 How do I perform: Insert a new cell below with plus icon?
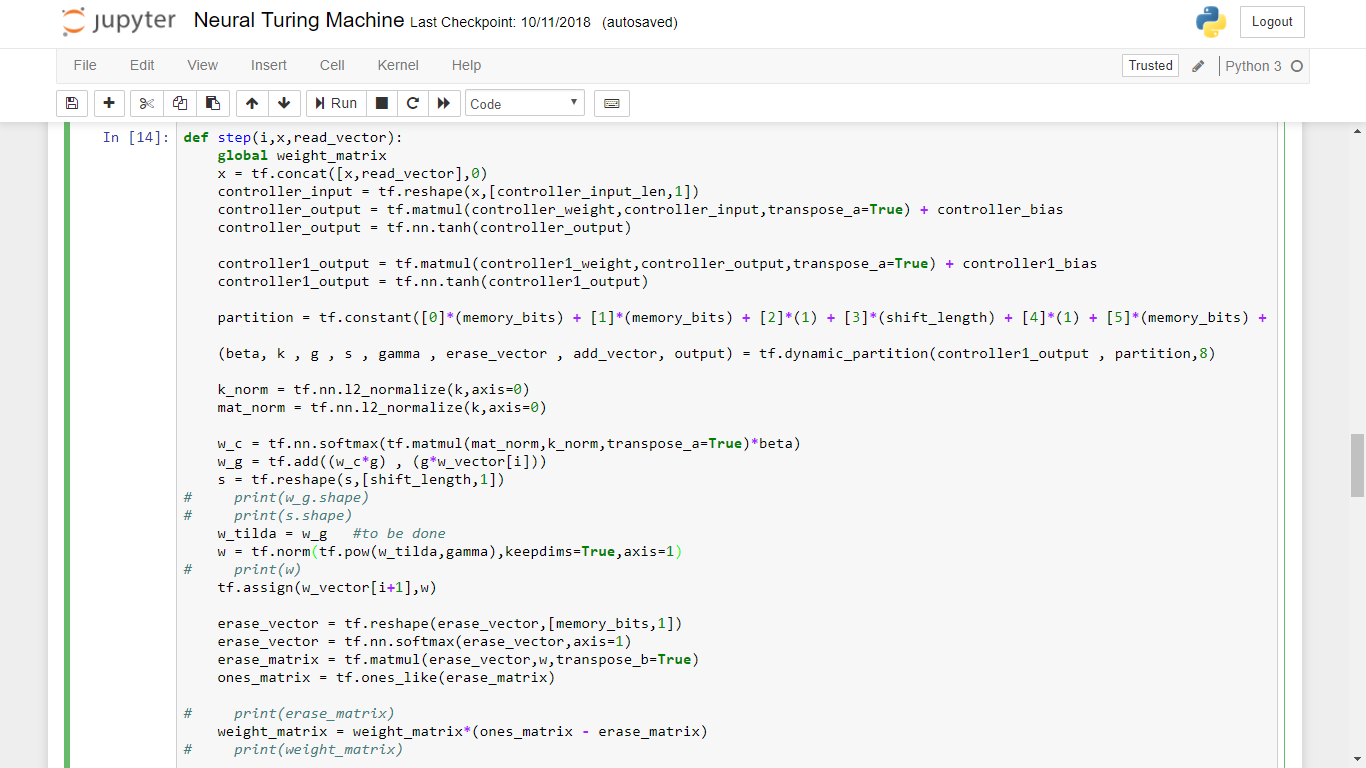pyautogui.click(x=109, y=103)
